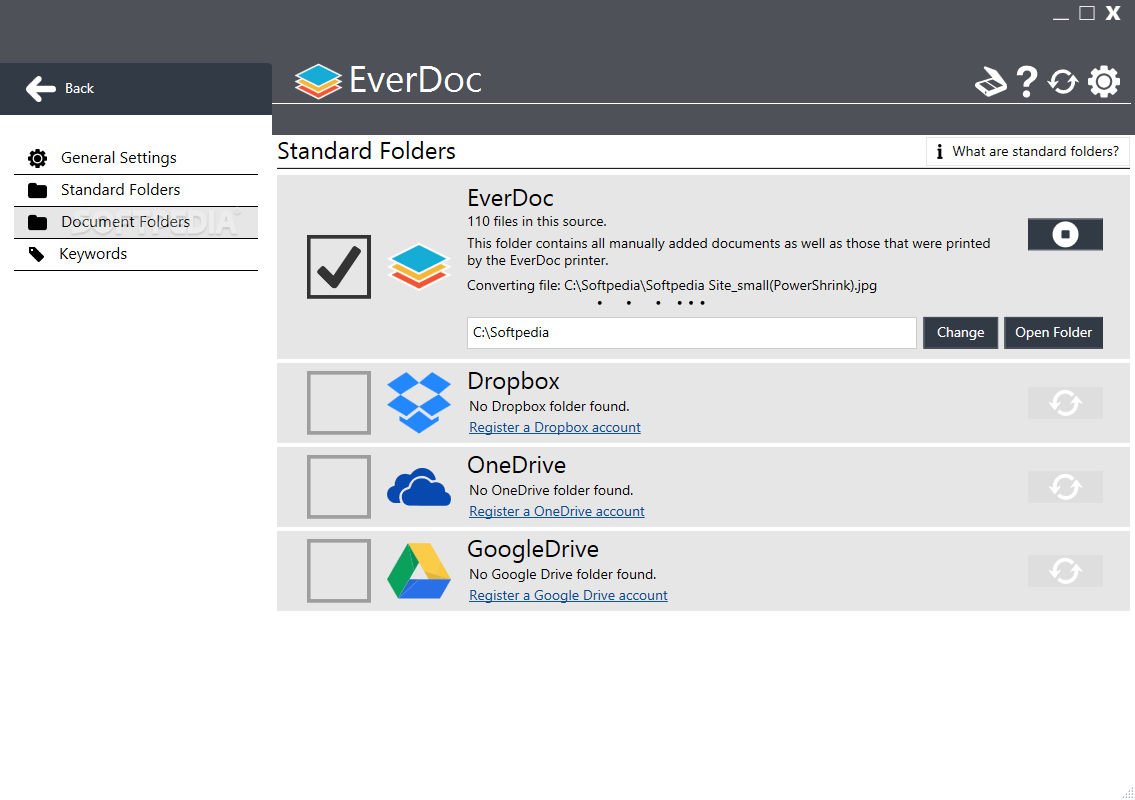Click the 'Converting file' status line
Image resolution: width=1135 pixels, height=800 pixels.
pyautogui.click(x=672, y=285)
